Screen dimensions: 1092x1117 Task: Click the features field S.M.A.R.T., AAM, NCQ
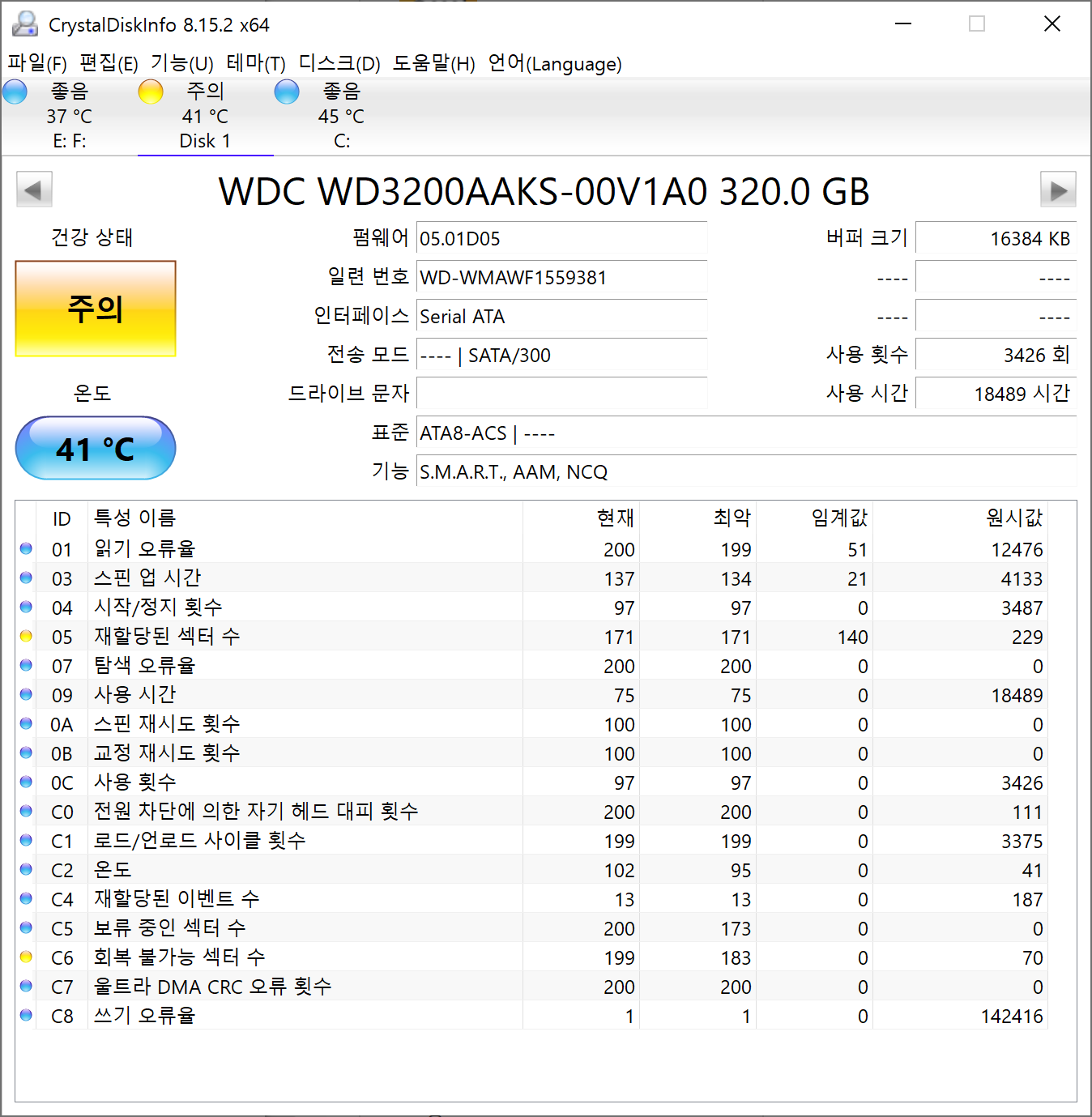[x=746, y=471]
